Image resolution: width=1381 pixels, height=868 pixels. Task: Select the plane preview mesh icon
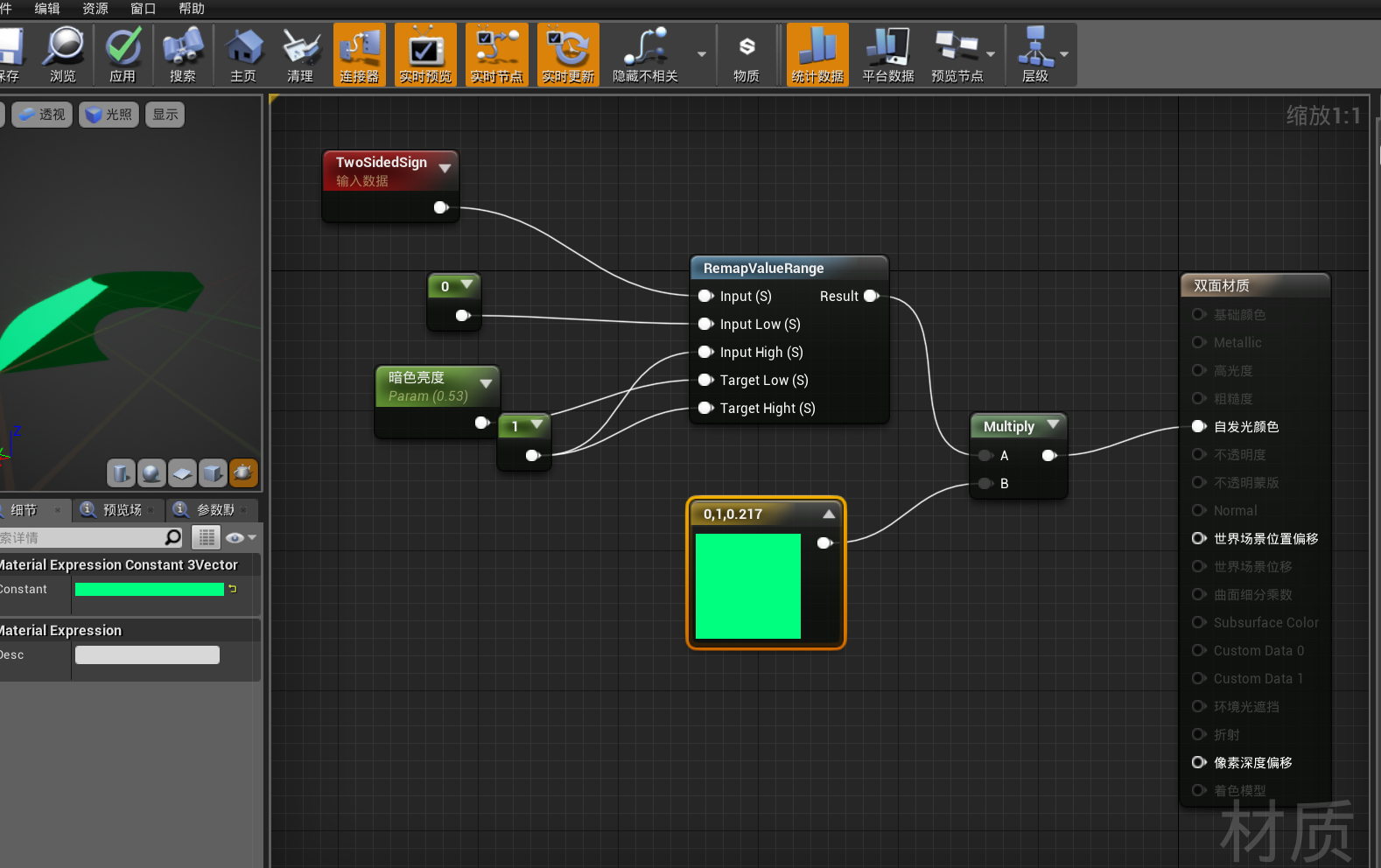(x=182, y=473)
